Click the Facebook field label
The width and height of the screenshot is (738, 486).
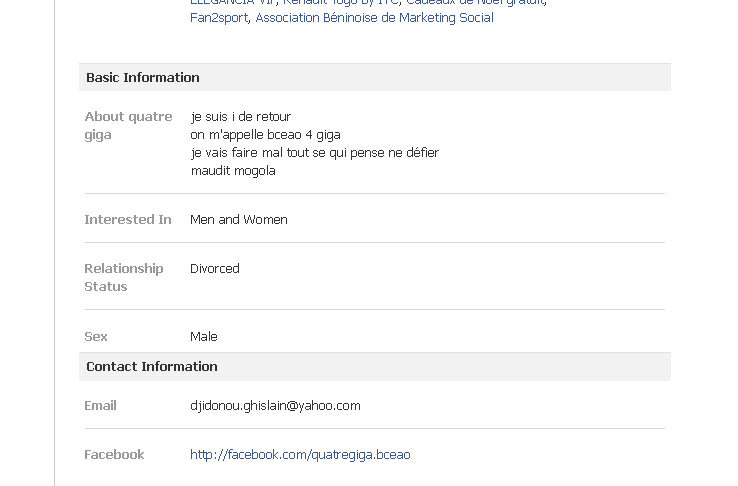pyautogui.click(x=114, y=454)
